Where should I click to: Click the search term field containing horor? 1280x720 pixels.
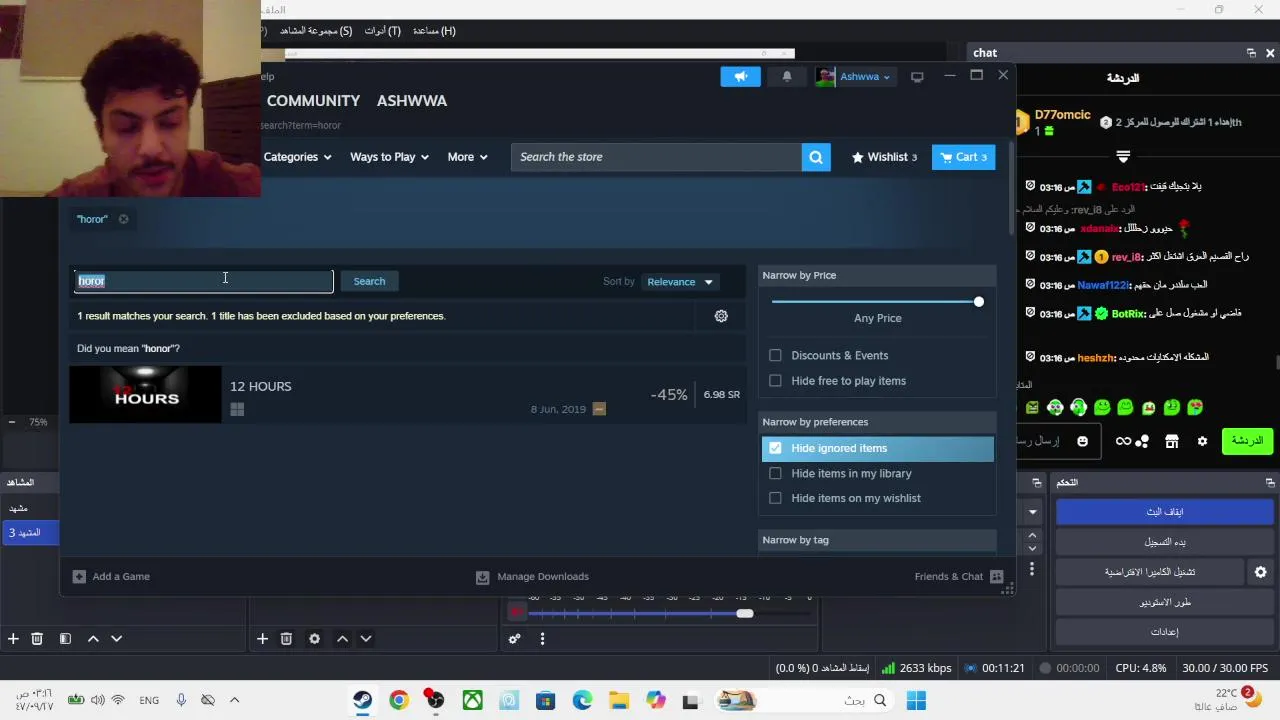pyautogui.click(x=204, y=281)
